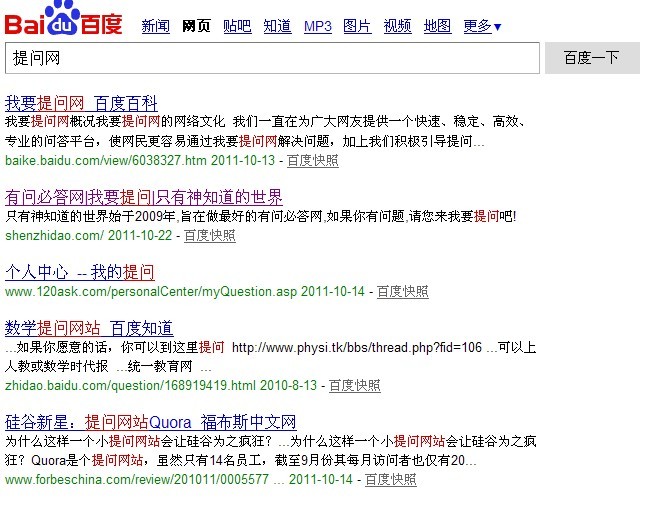Click snippet text beginning 只有神知道的世界始于2009年

pos(261,216)
